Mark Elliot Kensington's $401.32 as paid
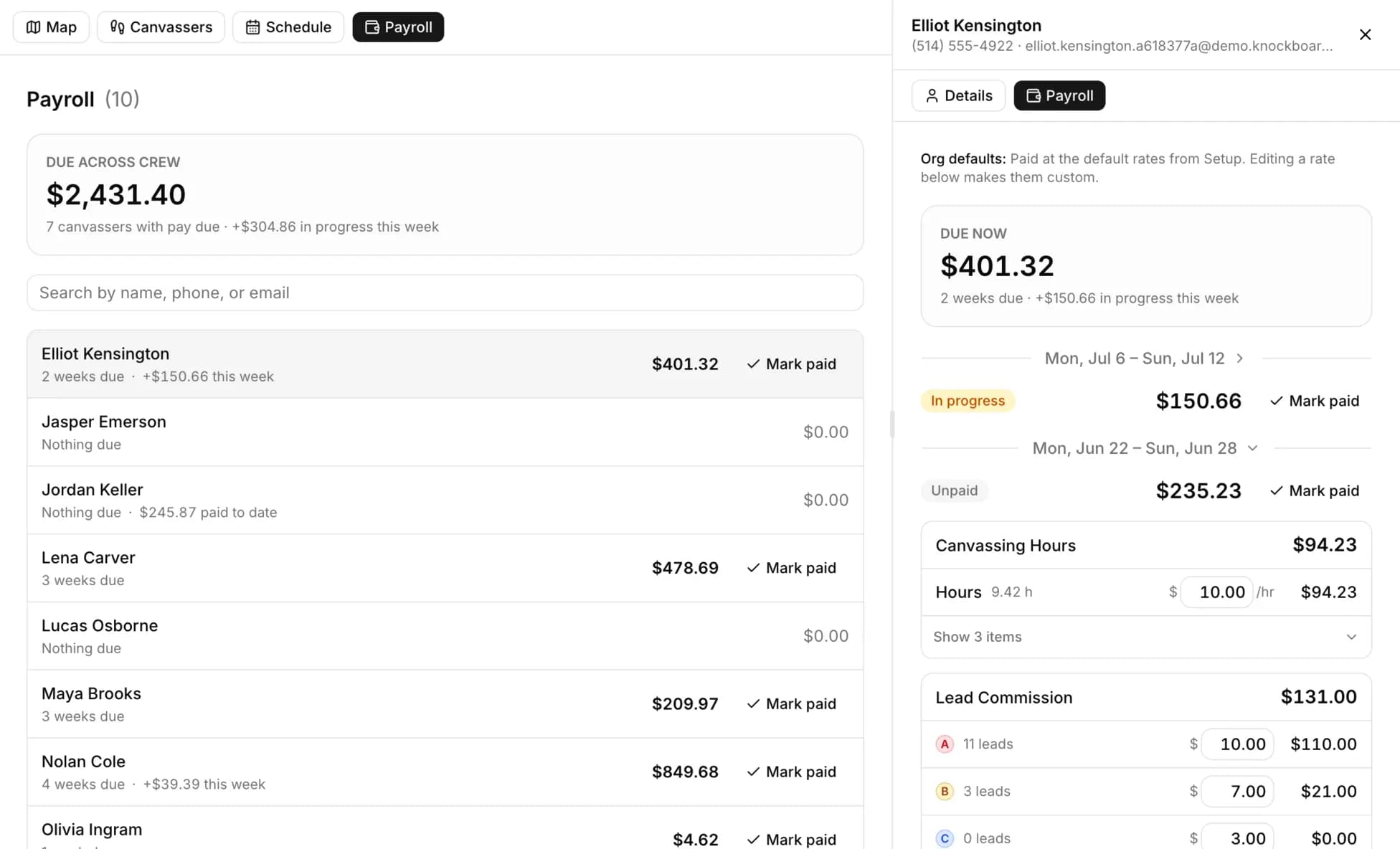Screen dimensions: 1400x849 [791, 364]
